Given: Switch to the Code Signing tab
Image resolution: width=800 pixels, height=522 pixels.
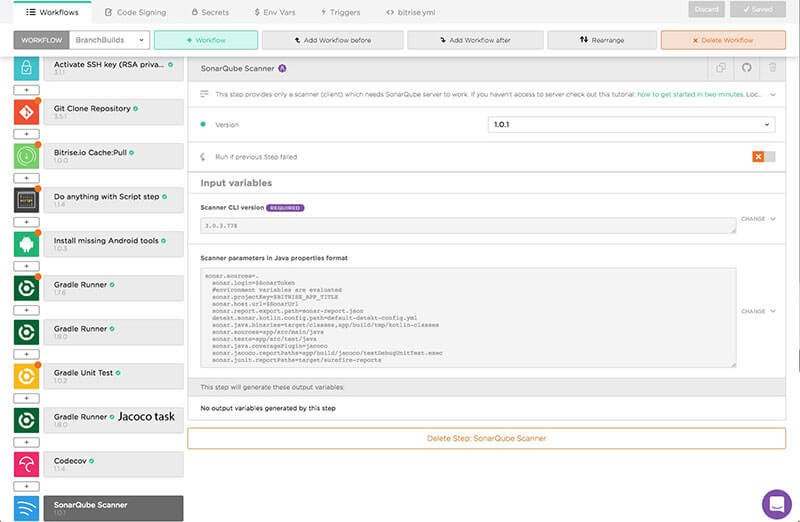Looking at the screenshot, I should tap(134, 12).
